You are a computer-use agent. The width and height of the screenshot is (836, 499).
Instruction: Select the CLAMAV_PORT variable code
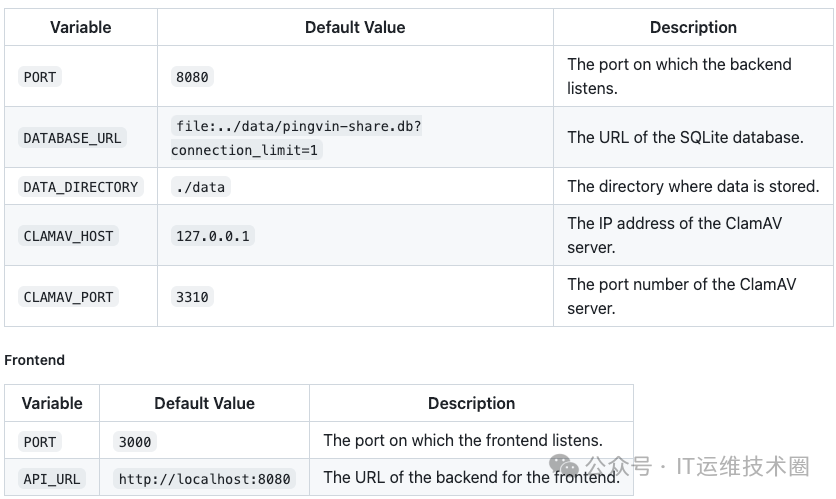click(68, 296)
